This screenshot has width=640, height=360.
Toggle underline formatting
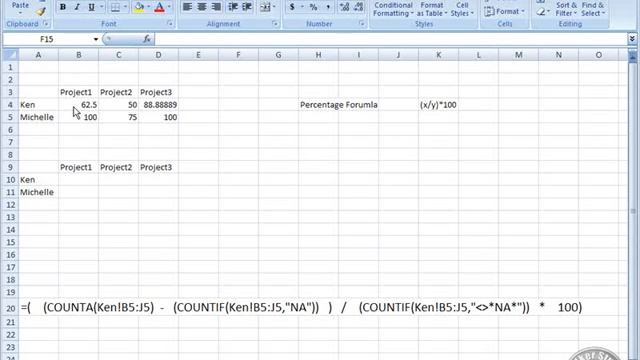91,7
